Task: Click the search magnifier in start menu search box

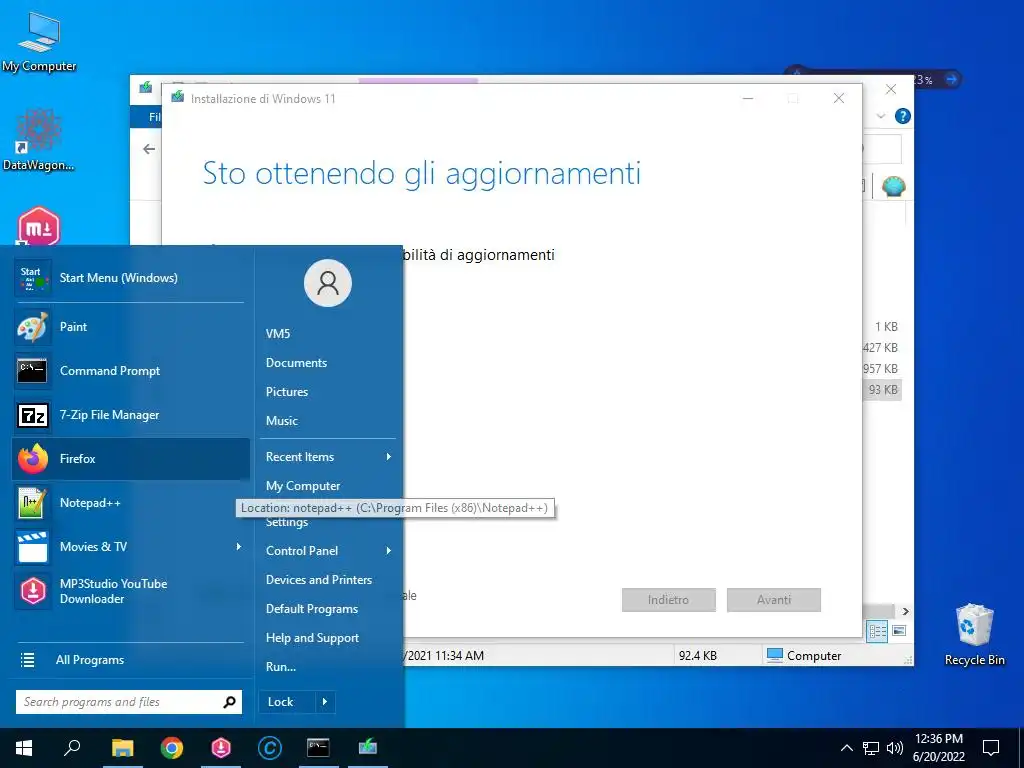Action: (x=229, y=702)
